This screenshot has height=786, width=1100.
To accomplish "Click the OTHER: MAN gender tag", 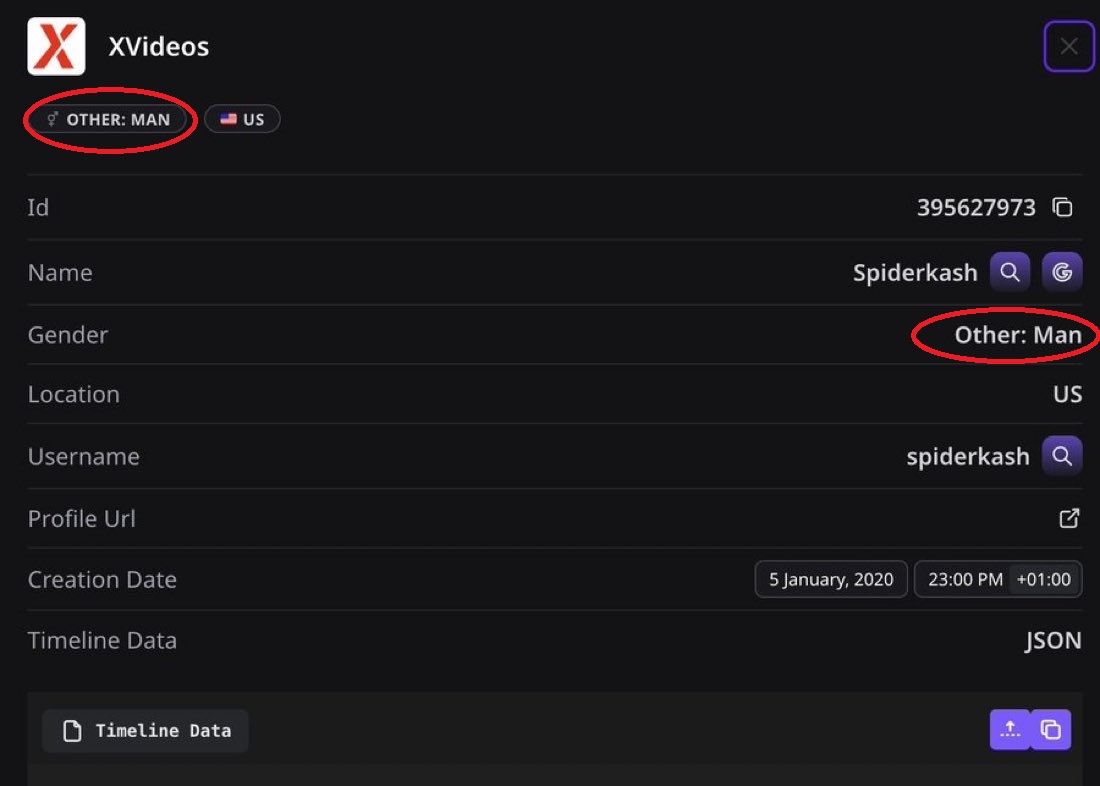I will point(109,120).
